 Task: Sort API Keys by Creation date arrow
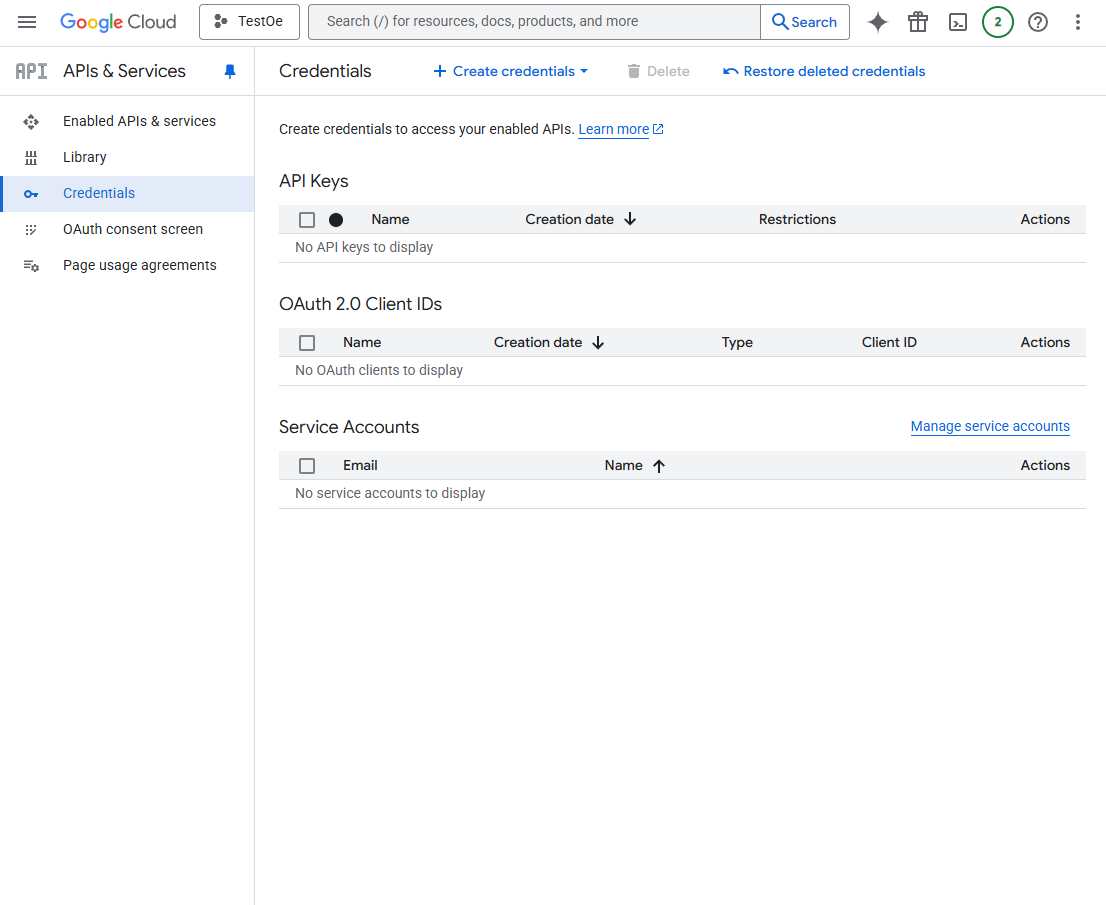pos(630,219)
